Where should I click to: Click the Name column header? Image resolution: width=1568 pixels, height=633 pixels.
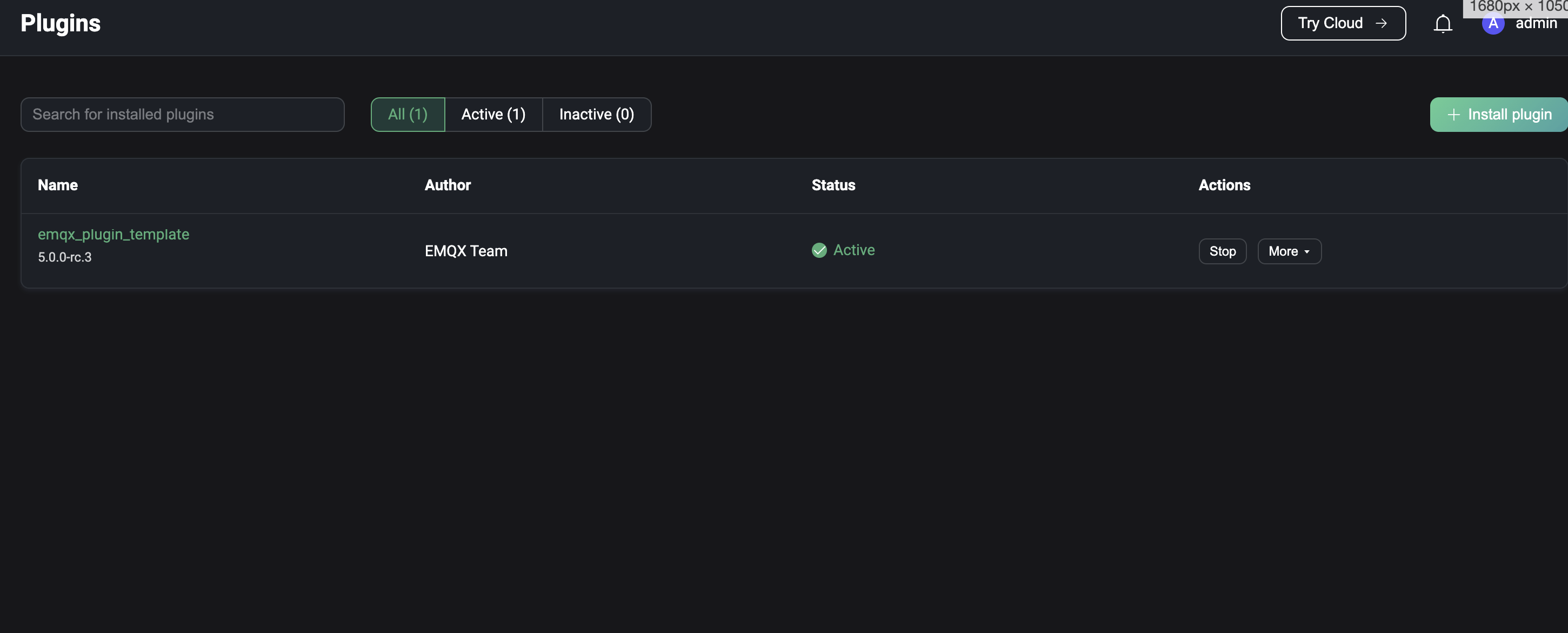pyautogui.click(x=58, y=185)
